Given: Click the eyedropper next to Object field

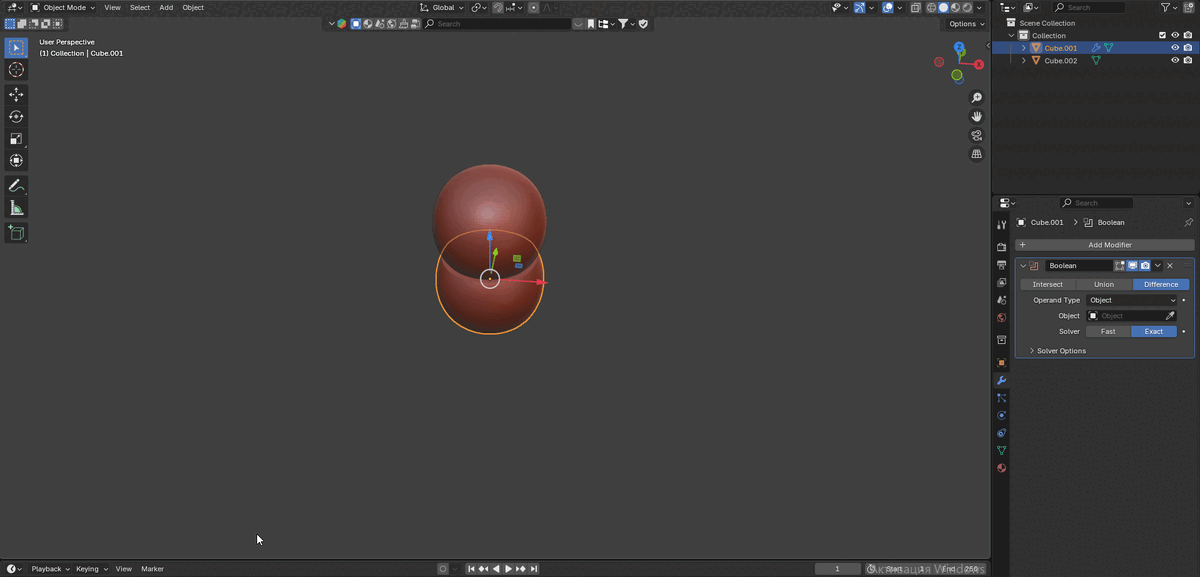Looking at the screenshot, I should coord(1170,316).
